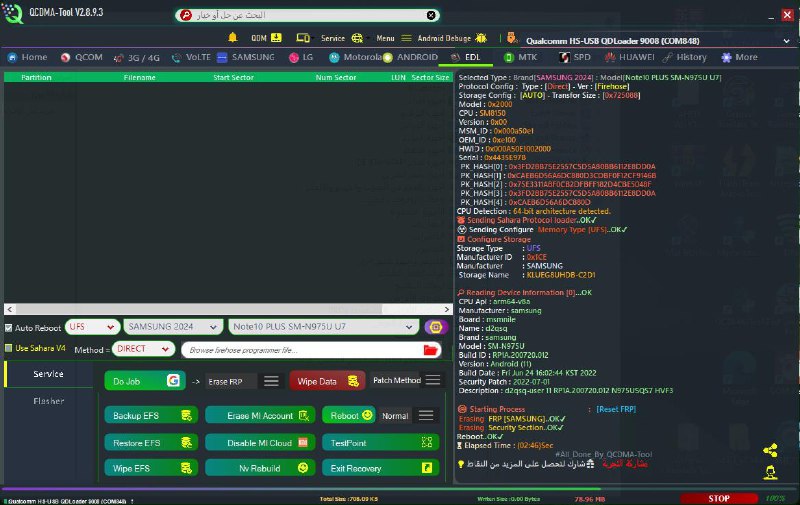
Task: Open the Erase FRP options list icon
Action: click(x=271, y=381)
